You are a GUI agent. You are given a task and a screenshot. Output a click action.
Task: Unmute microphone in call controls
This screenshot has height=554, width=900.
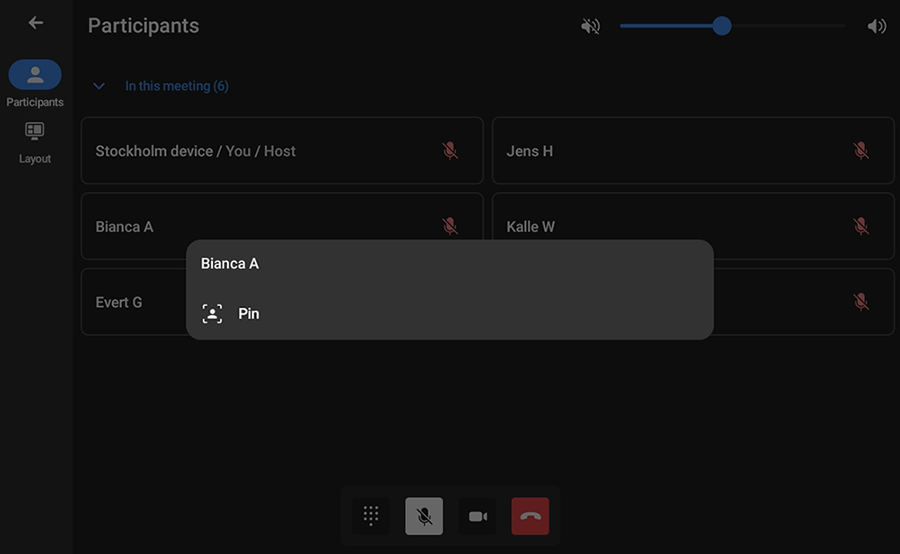[x=424, y=516]
